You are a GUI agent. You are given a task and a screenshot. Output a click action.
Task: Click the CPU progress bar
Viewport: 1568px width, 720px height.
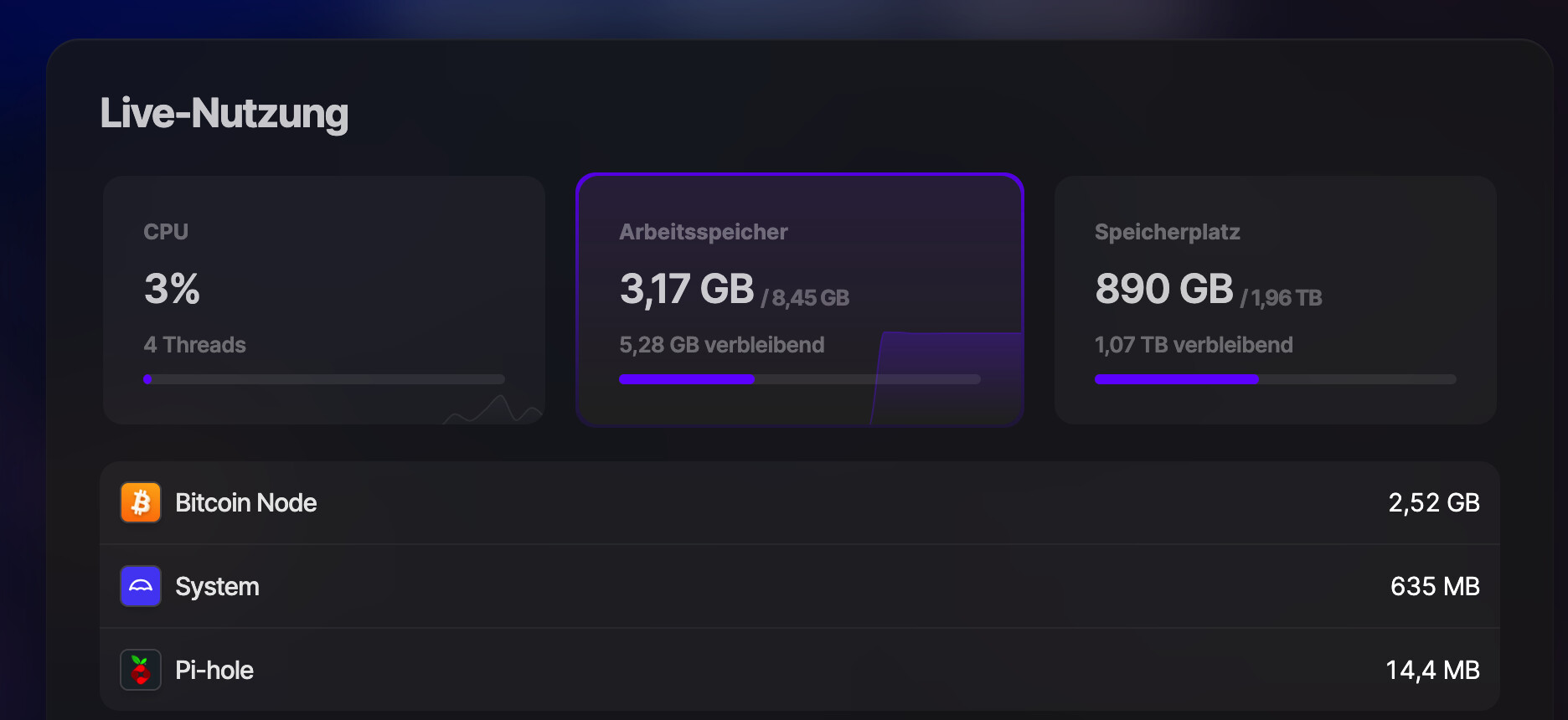pyautogui.click(x=324, y=379)
